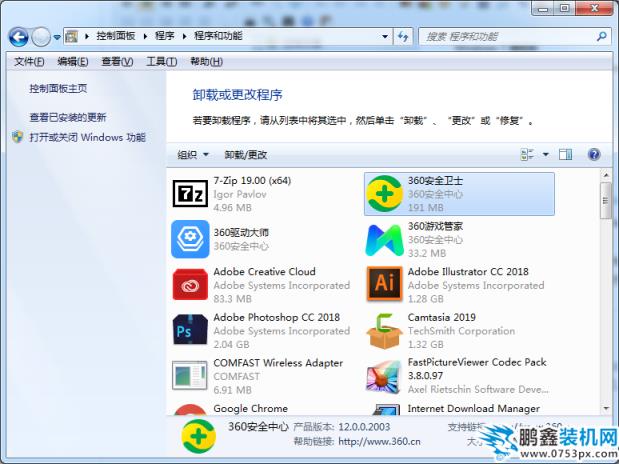Image resolution: width=619 pixels, height=464 pixels.
Task: Click the Internet Download Manager icon
Action: (x=386, y=410)
